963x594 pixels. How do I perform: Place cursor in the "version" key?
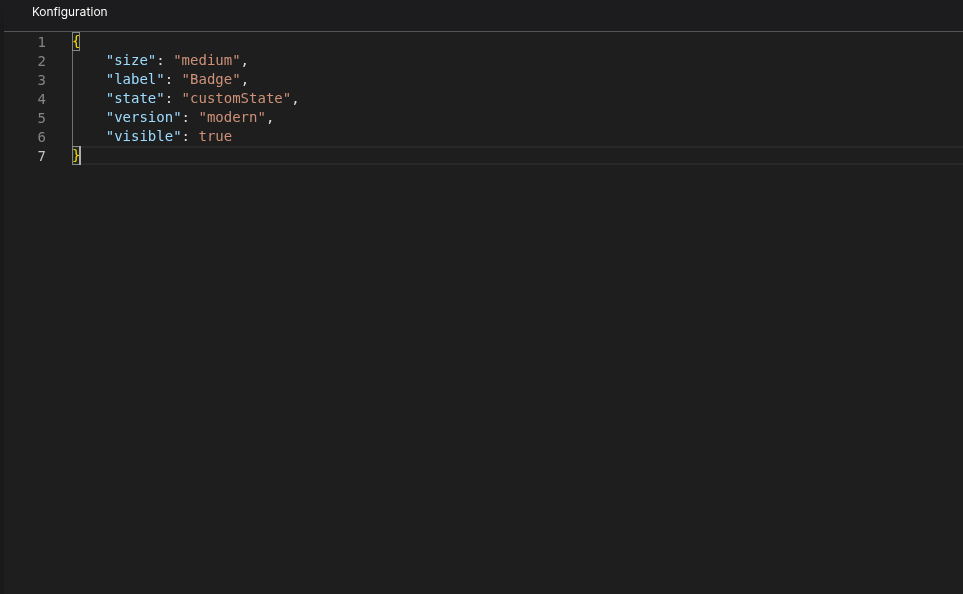tap(144, 118)
